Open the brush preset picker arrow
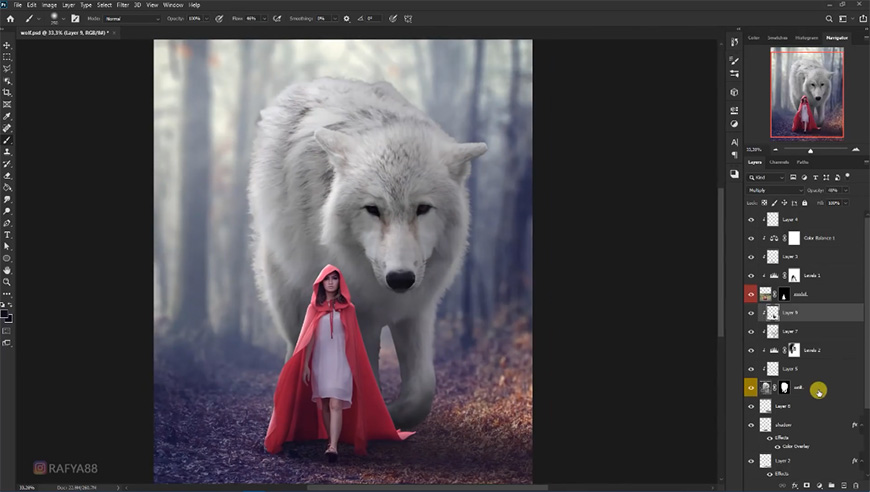 (63, 18)
